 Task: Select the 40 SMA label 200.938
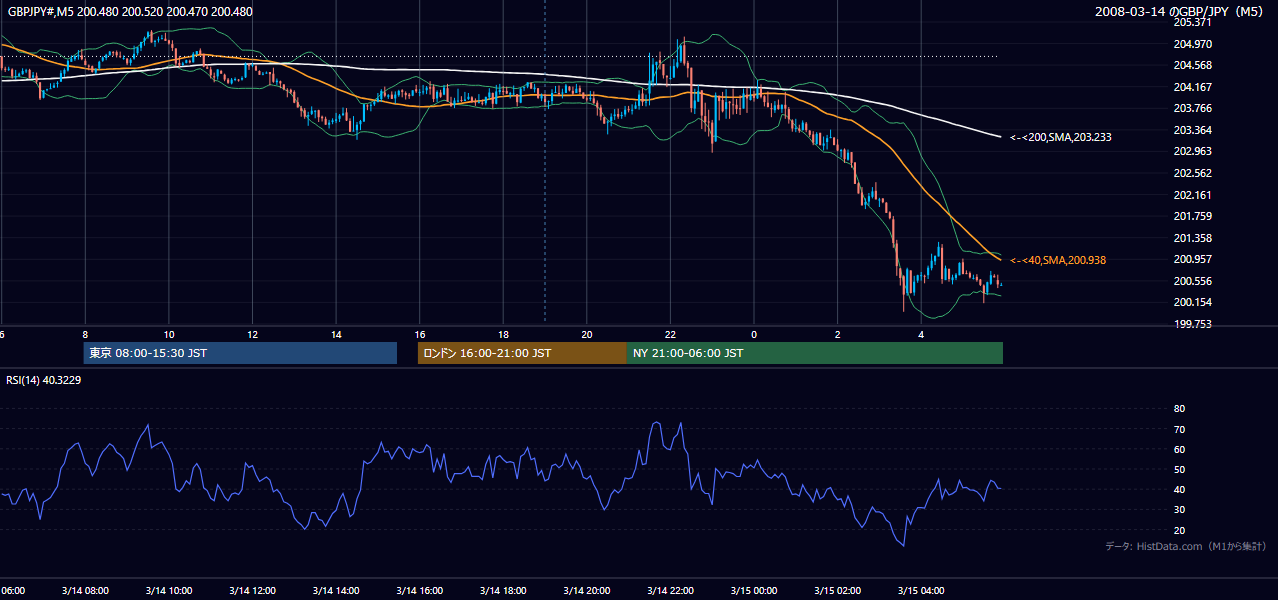click(x=1057, y=260)
